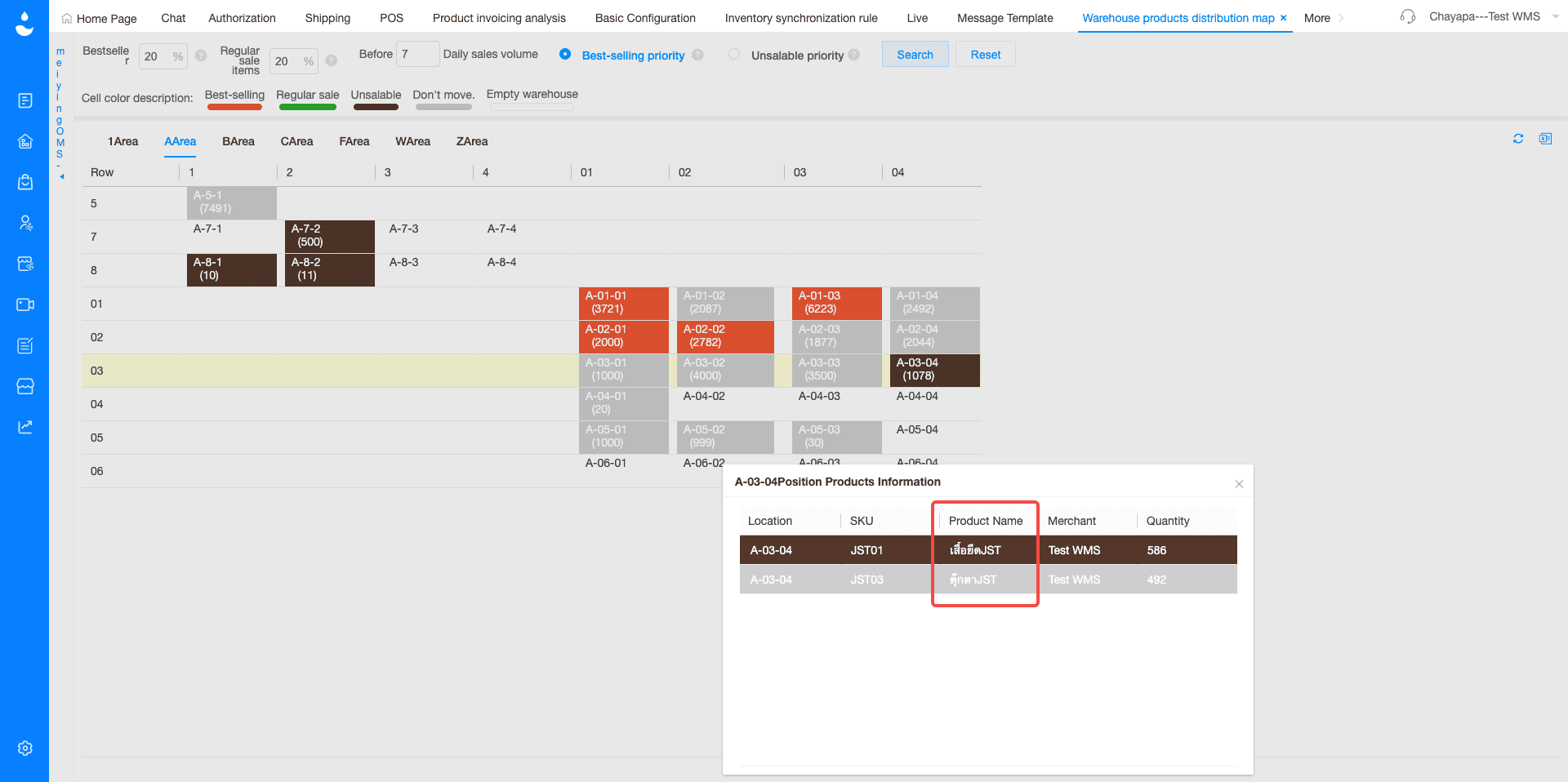Switch to the Live tab
The image size is (1568, 782).
[917, 18]
